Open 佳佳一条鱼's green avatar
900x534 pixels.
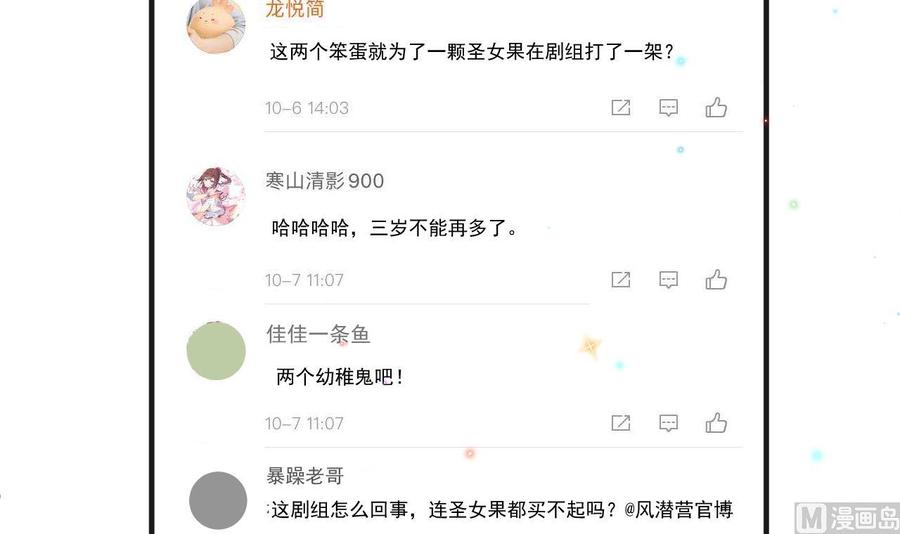(x=216, y=351)
